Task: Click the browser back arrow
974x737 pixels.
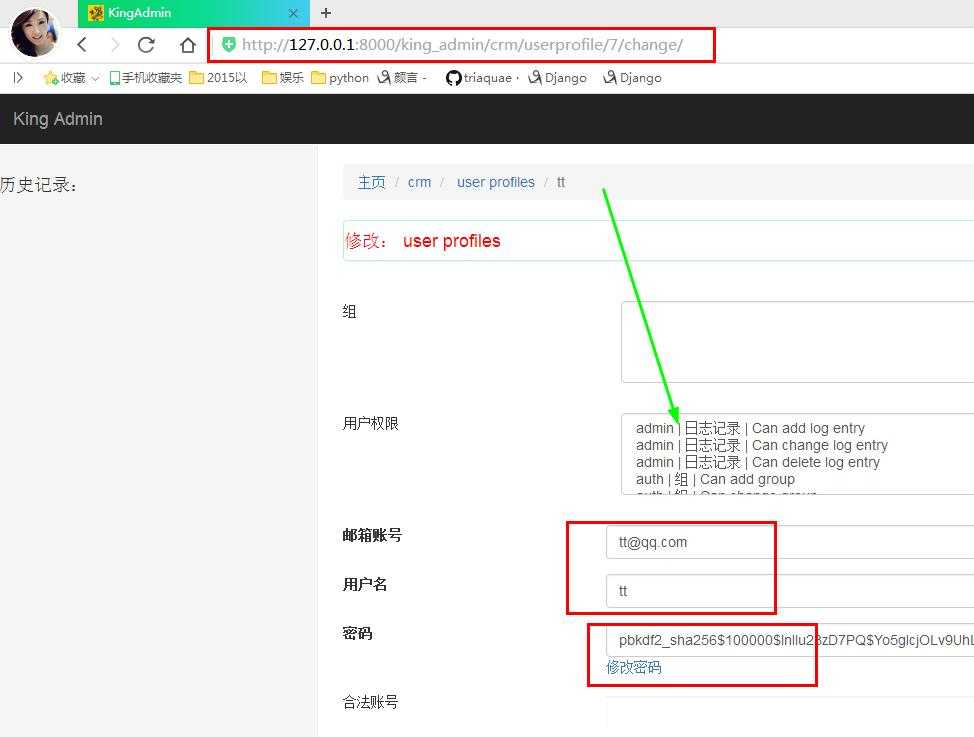Action: click(x=82, y=45)
